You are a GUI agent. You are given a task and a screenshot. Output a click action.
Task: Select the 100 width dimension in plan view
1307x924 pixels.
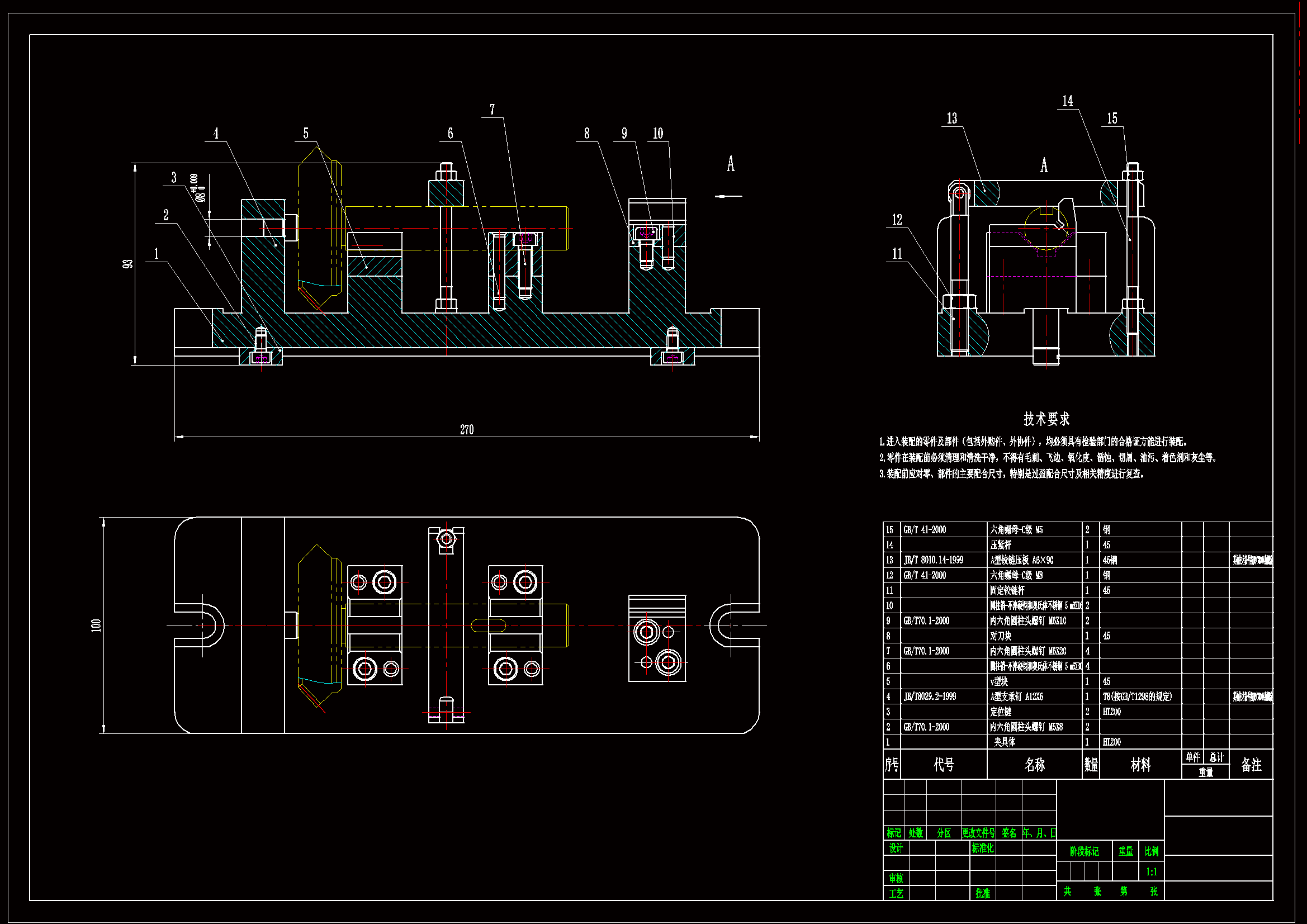pyautogui.click(x=96, y=625)
